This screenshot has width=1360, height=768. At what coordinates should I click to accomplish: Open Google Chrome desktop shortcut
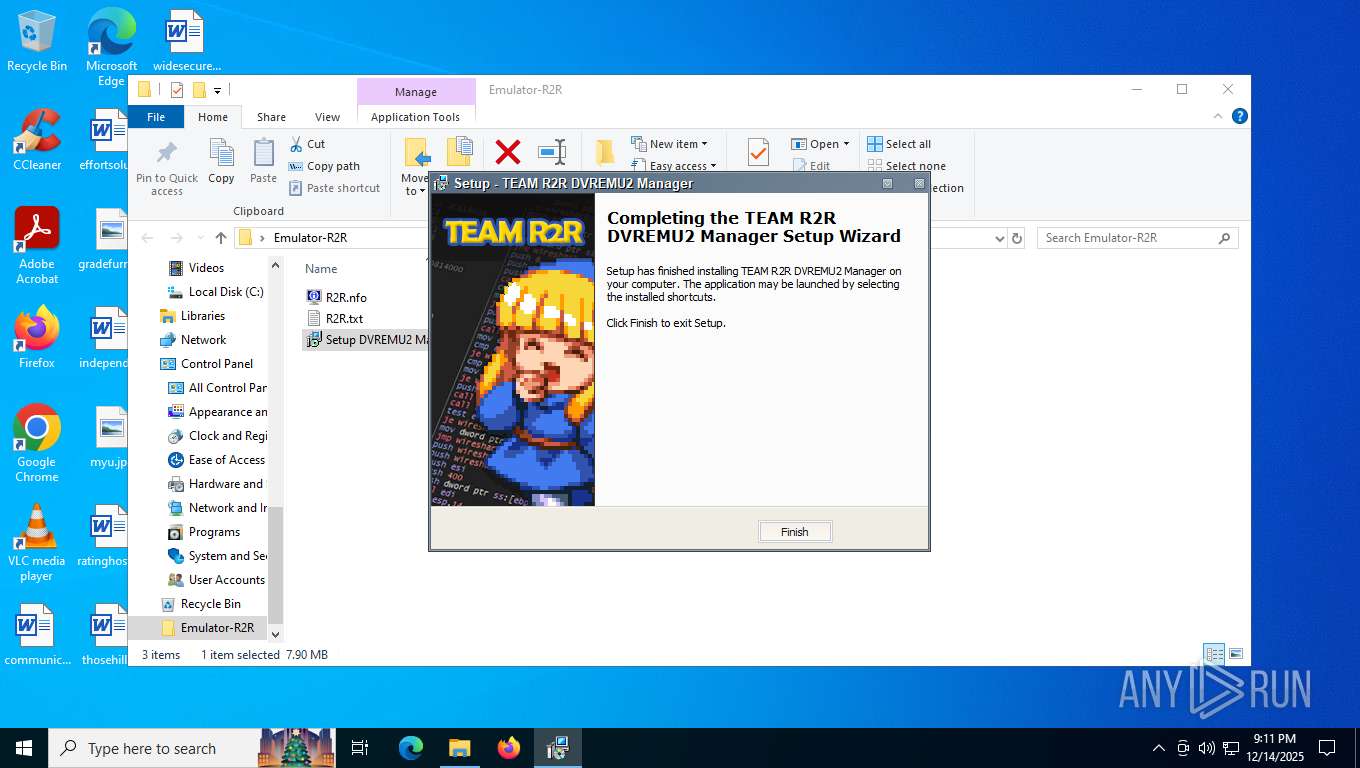pos(37,444)
